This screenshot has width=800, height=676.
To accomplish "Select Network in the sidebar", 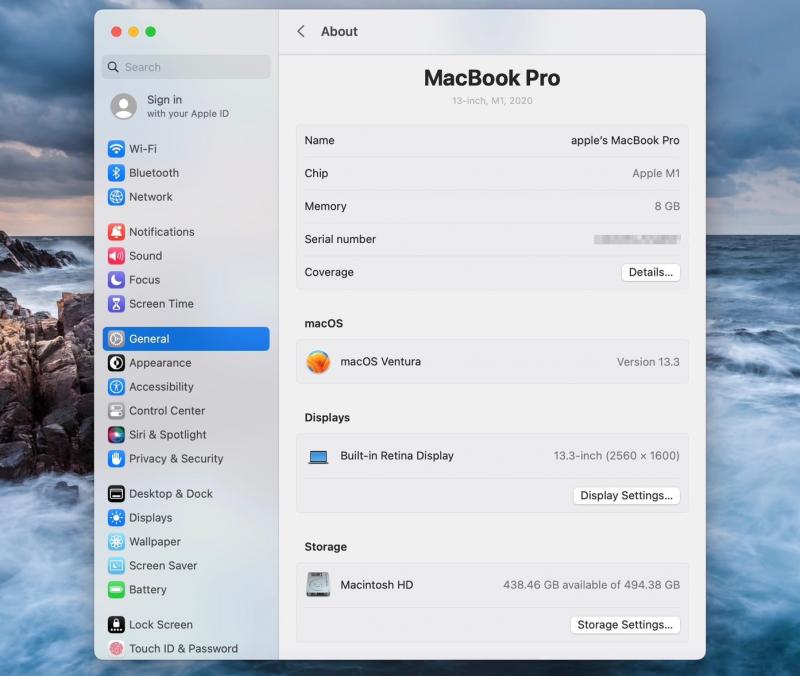I will coord(186,197).
